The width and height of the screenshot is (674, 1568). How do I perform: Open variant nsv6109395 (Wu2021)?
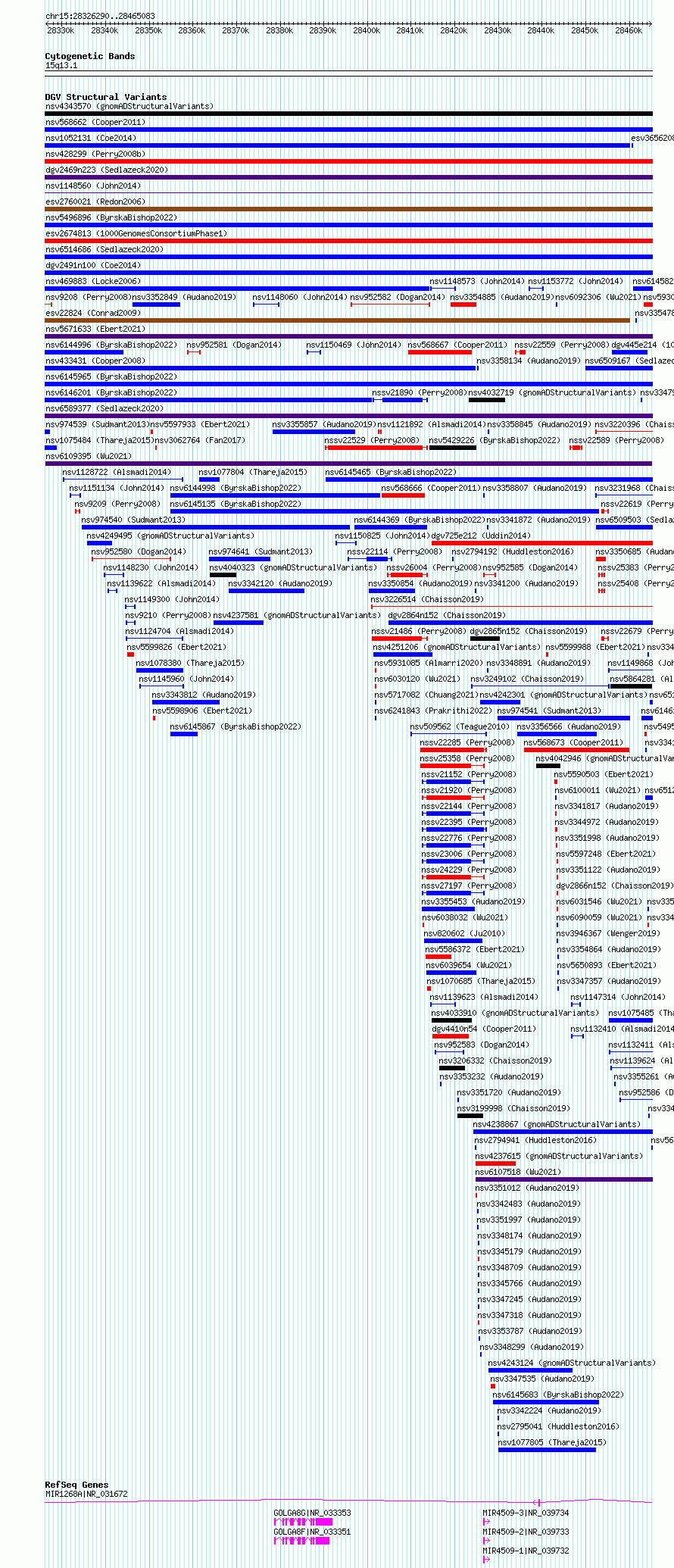click(x=89, y=456)
